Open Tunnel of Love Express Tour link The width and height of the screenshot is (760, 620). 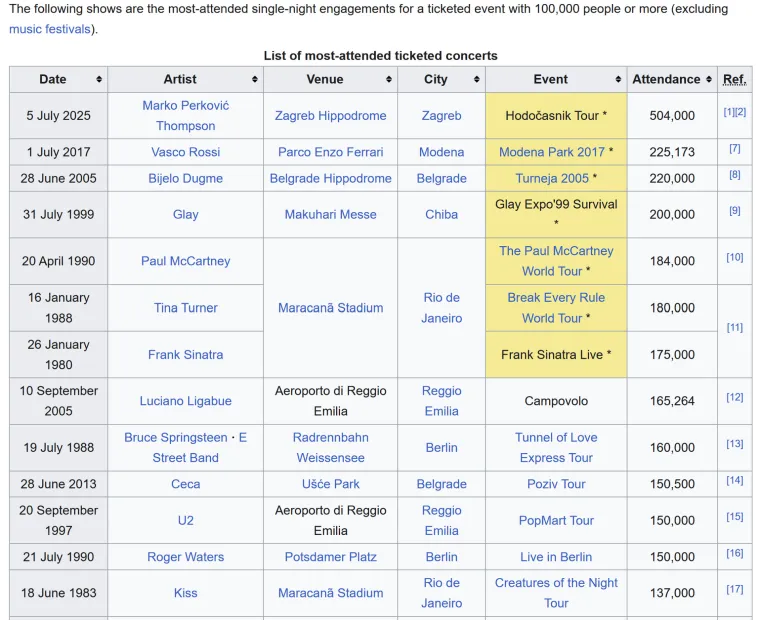tap(556, 447)
